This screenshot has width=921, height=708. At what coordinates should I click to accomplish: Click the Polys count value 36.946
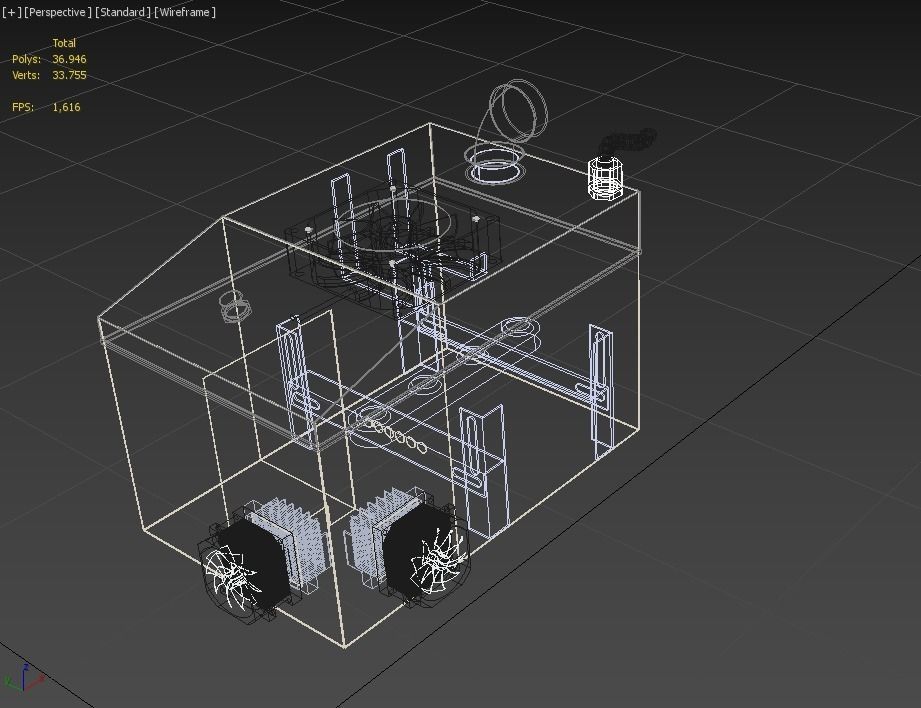click(69, 59)
